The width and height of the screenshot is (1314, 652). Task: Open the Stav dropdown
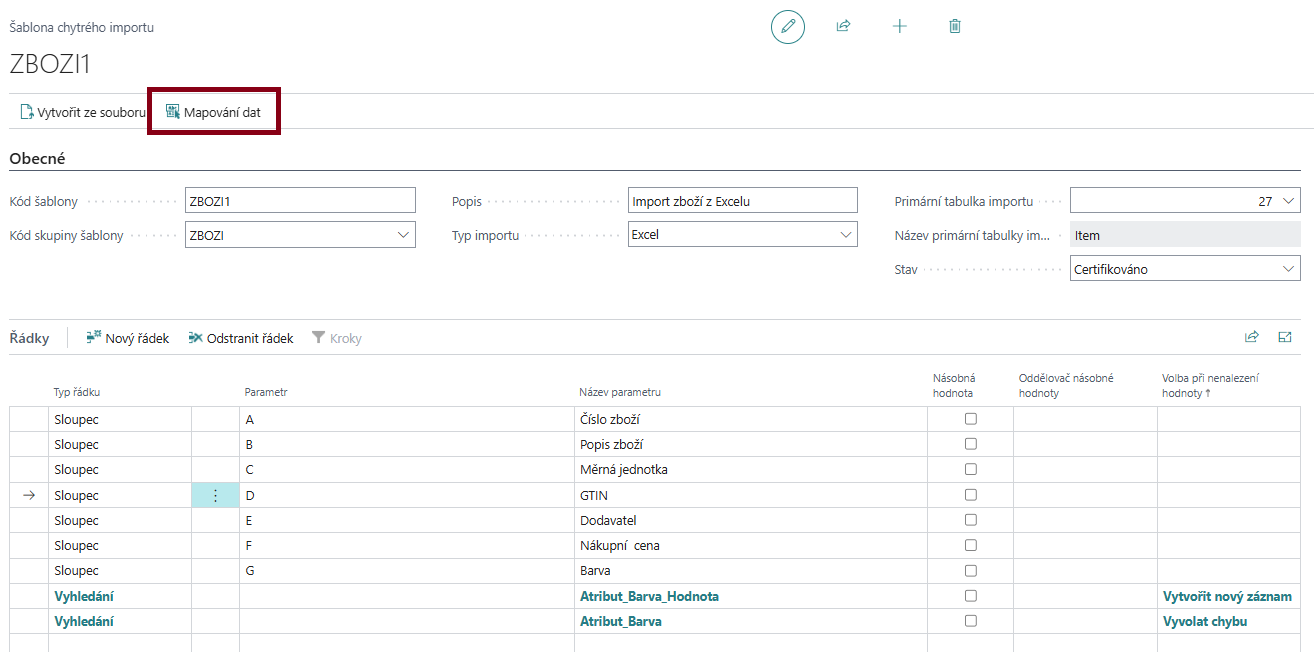[1287, 269]
